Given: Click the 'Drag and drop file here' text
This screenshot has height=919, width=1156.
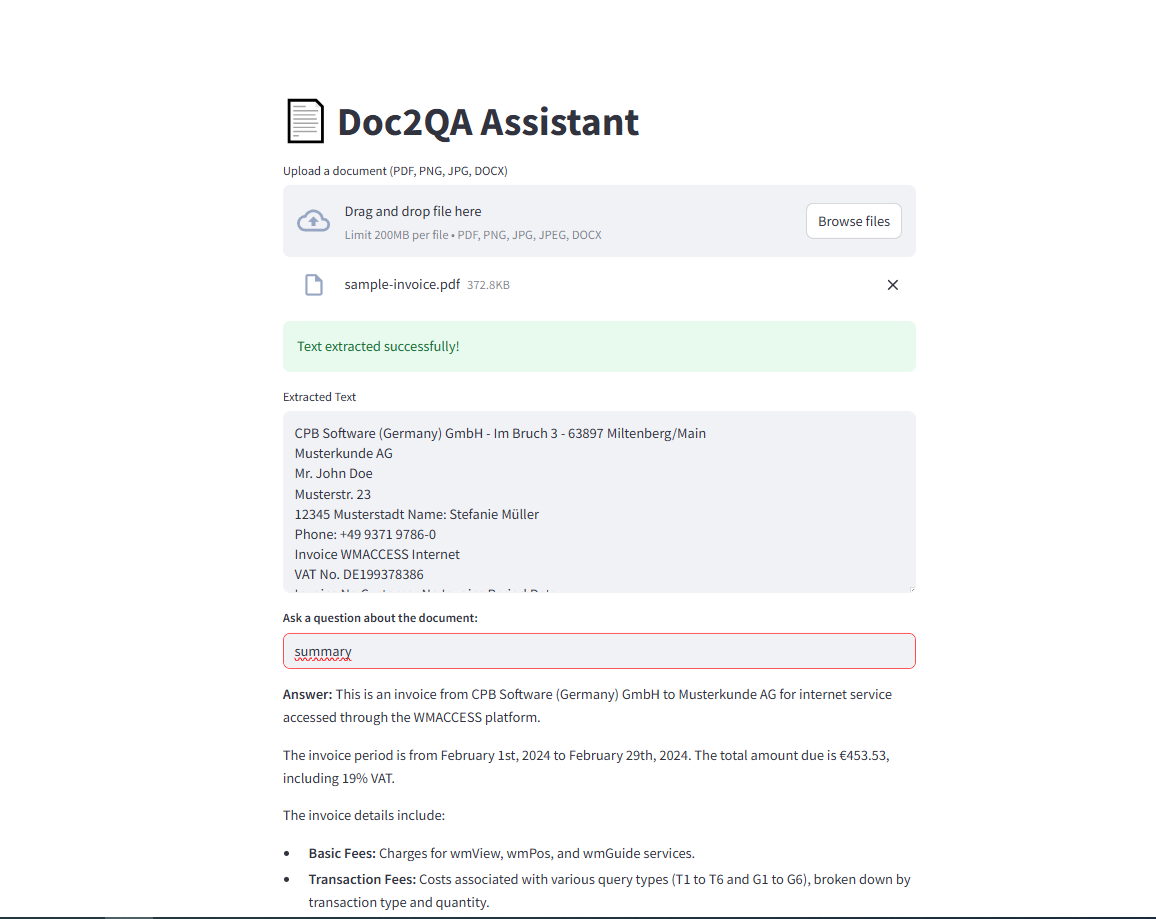Looking at the screenshot, I should coord(413,212).
